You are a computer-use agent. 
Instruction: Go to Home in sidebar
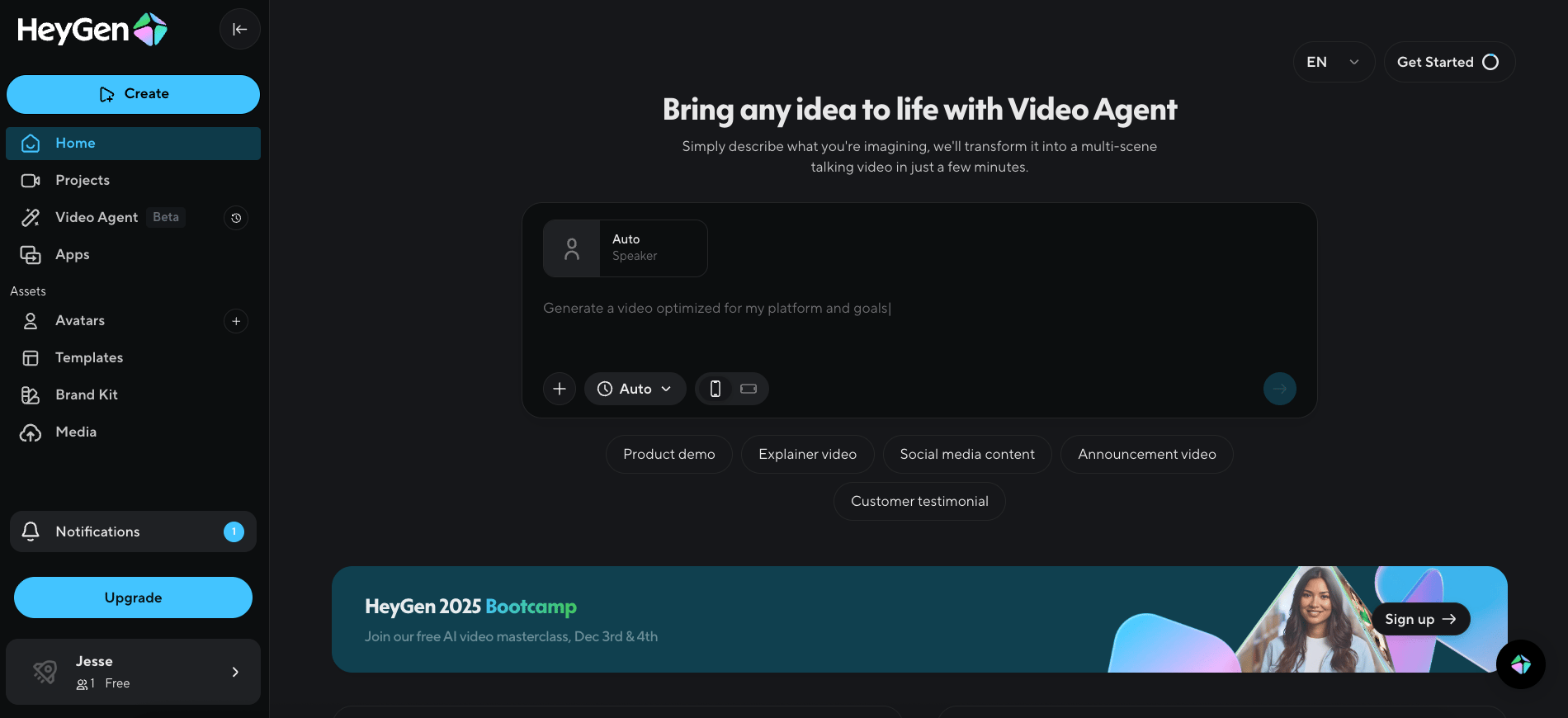[x=133, y=144]
